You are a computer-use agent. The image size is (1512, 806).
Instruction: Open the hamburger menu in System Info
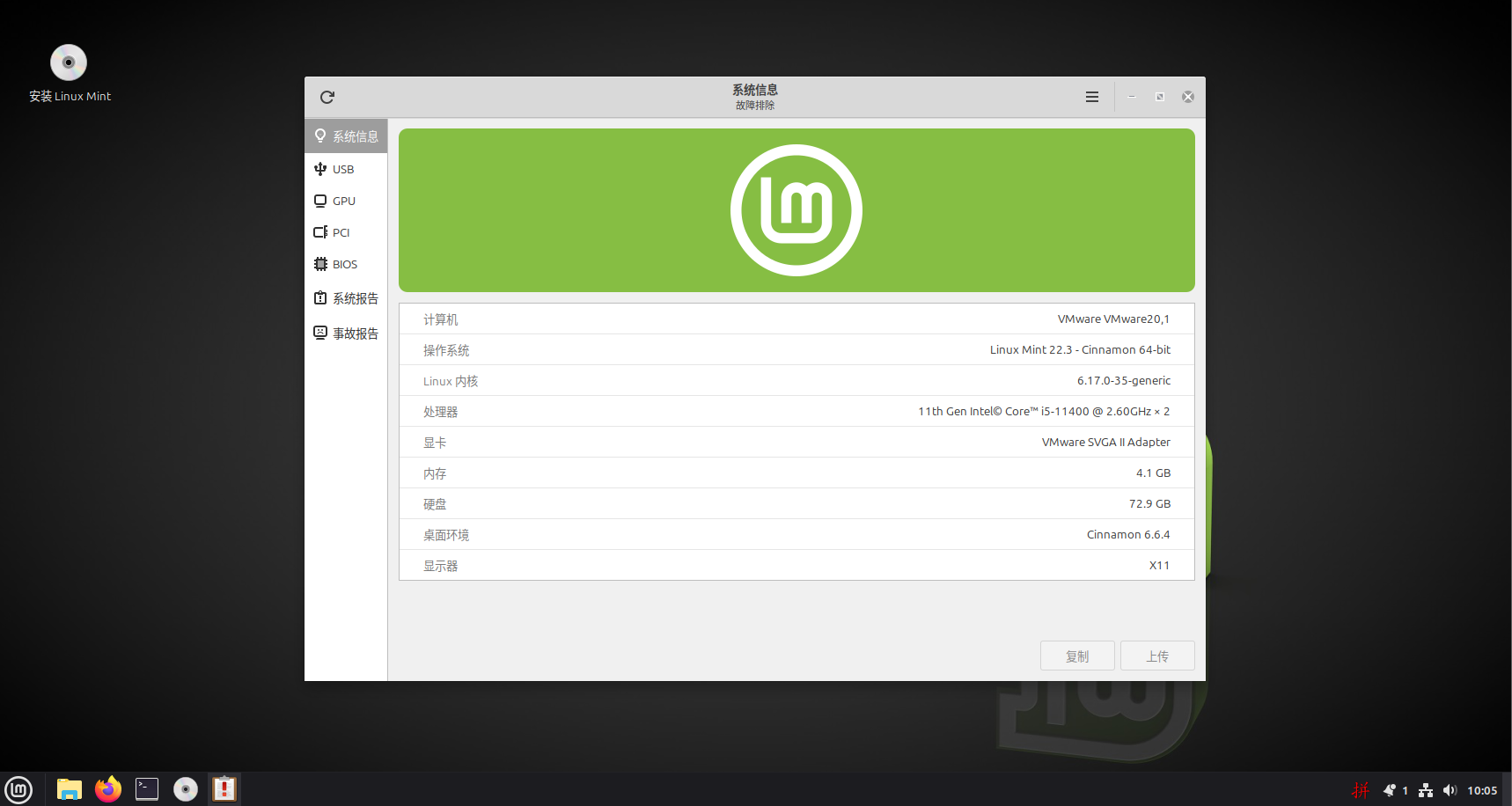click(x=1092, y=97)
